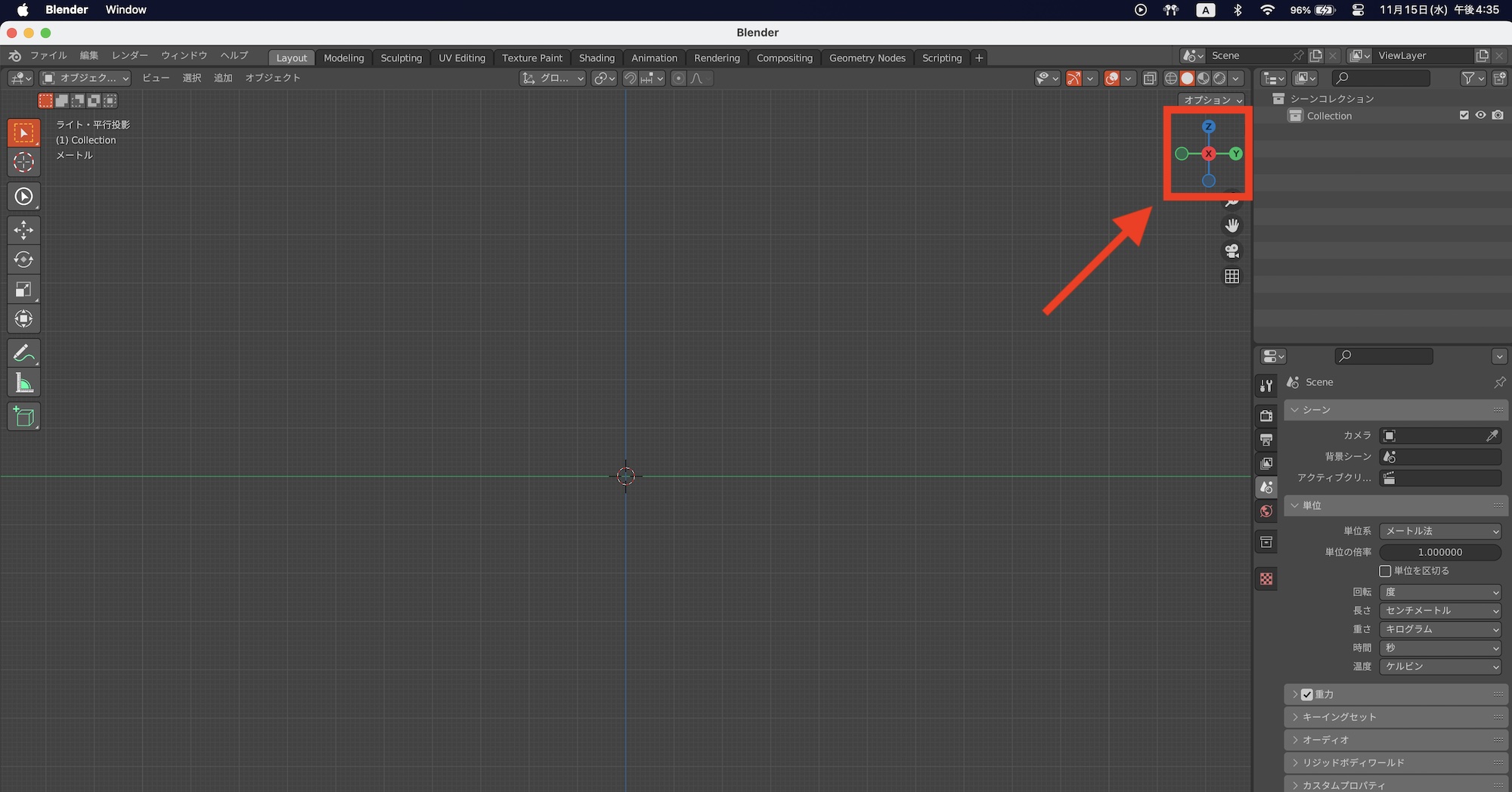Viewport: 1512px width, 792px height.
Task: Click the camera view icon in the viewport
Action: point(1232,250)
